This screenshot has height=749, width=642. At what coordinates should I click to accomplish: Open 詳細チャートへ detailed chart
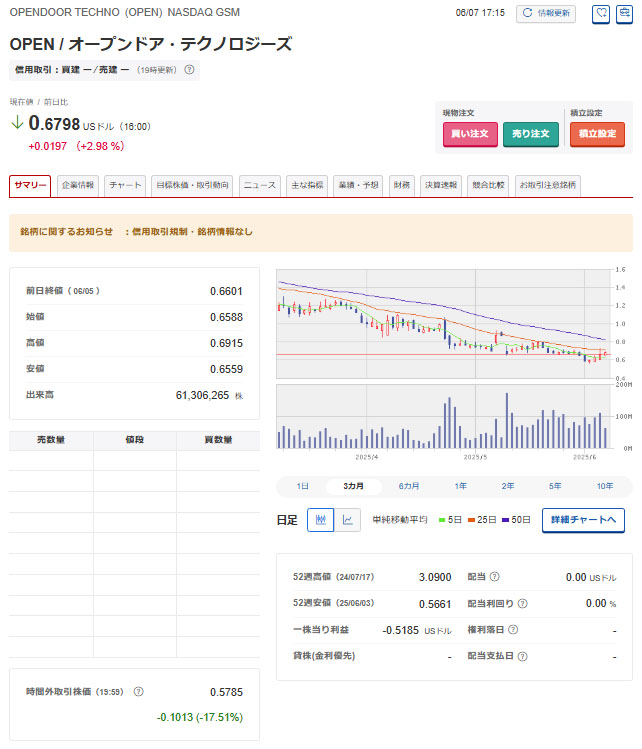(583, 520)
